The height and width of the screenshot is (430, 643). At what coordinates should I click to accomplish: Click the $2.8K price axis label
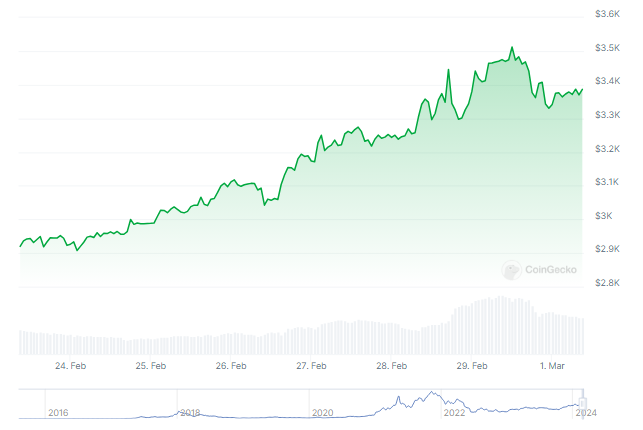[607, 283]
